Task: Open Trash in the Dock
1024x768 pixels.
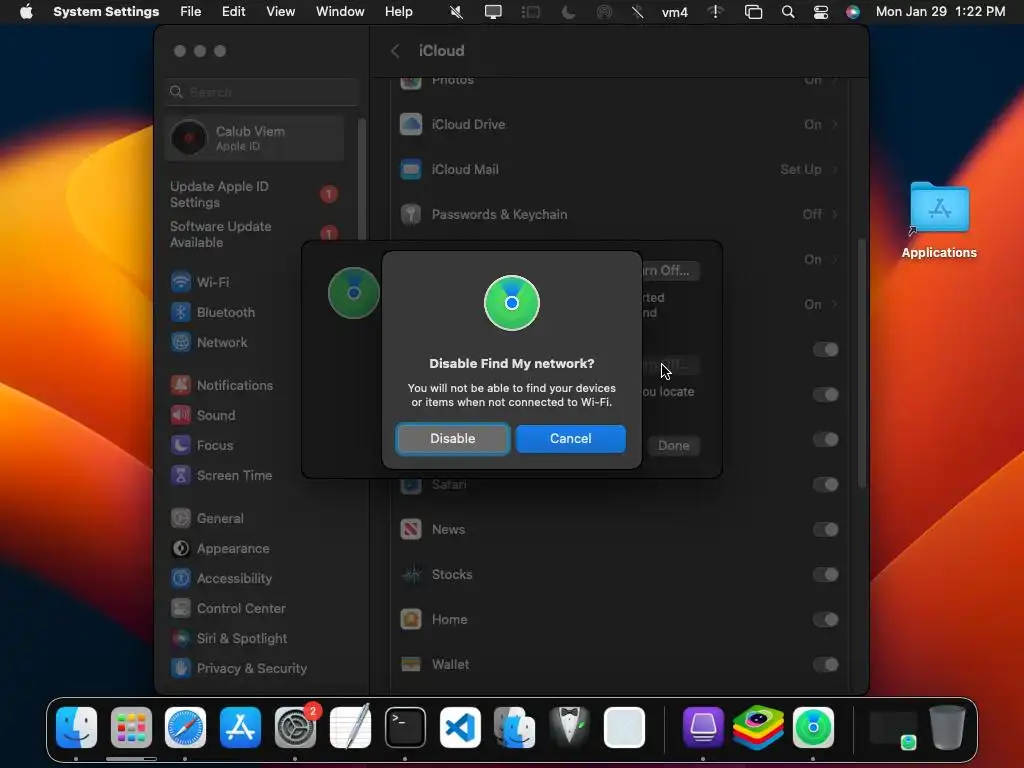Action: pyautogui.click(x=947, y=728)
